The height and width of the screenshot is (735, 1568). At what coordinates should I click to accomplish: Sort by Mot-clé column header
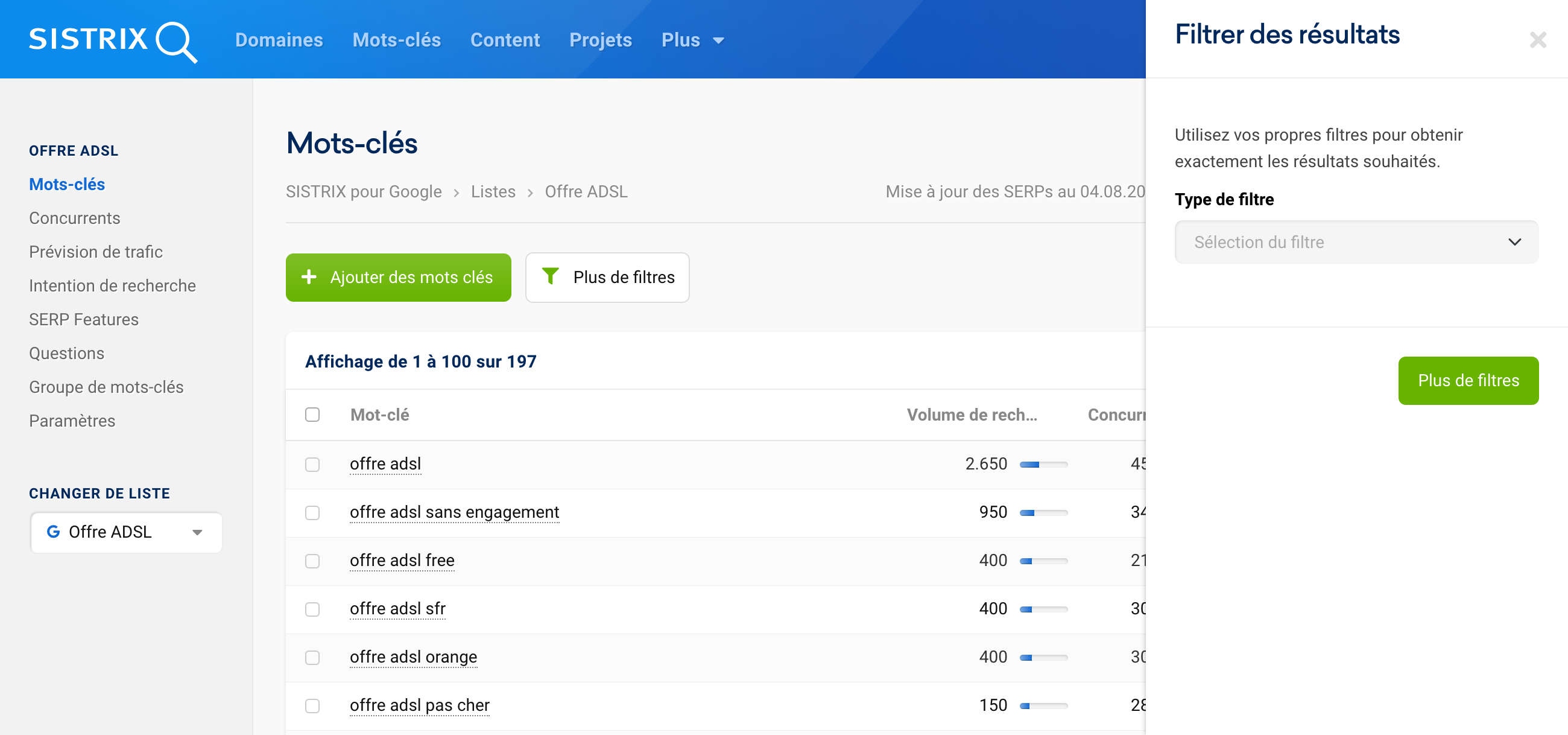click(380, 415)
